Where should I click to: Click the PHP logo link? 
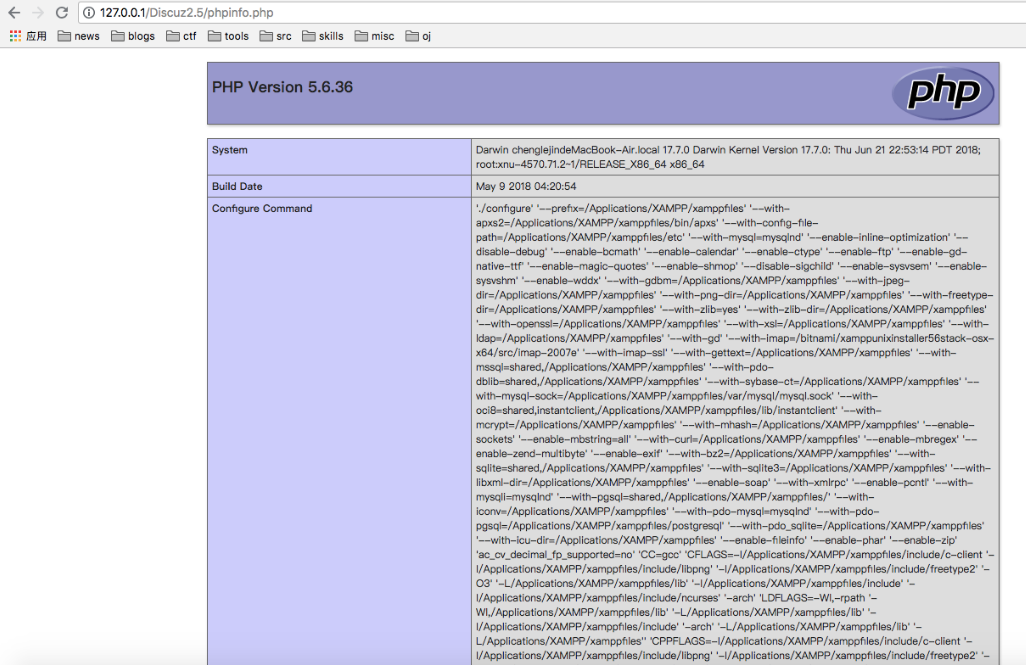(x=943, y=93)
